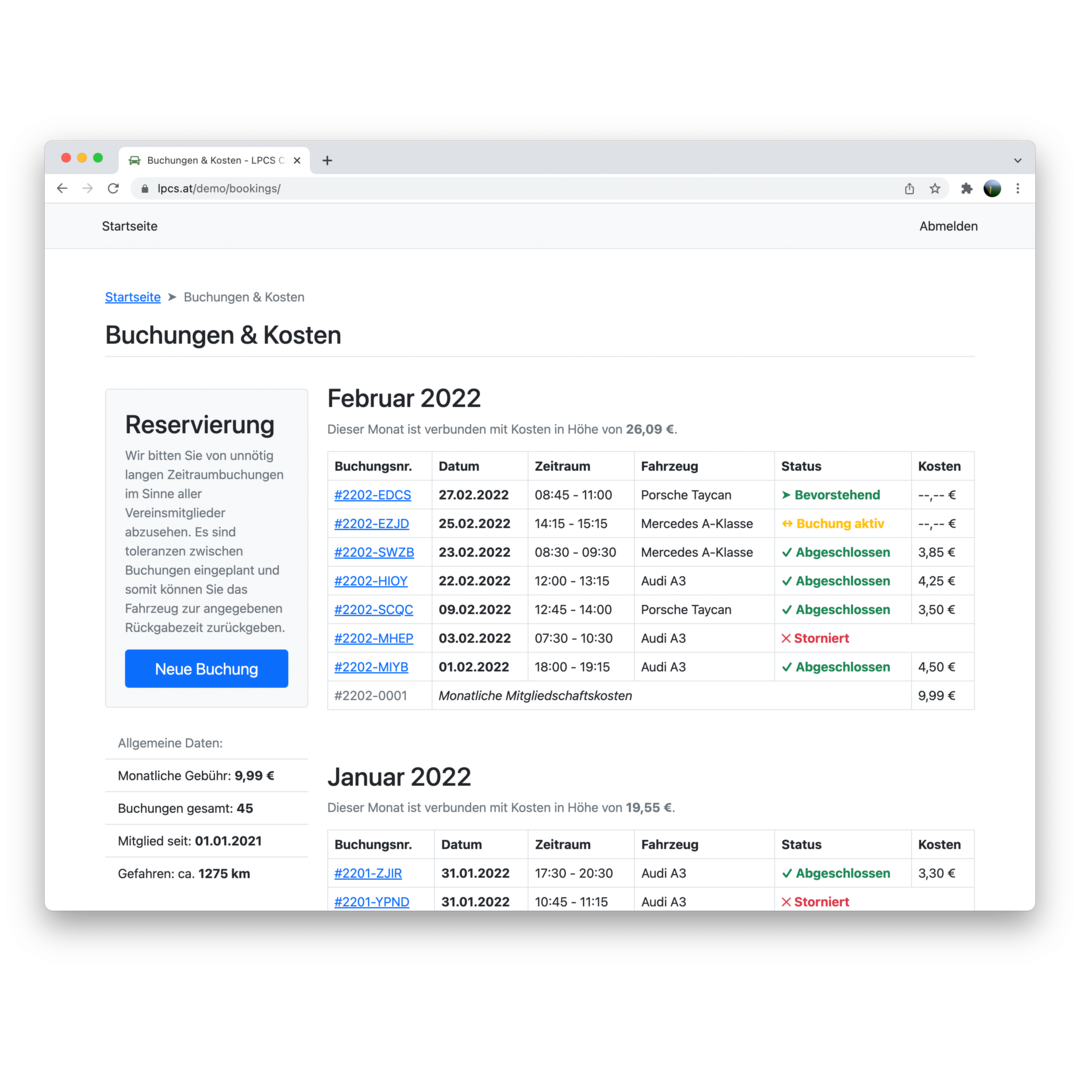
Task: Click the user profile avatar icon
Action: [992, 188]
